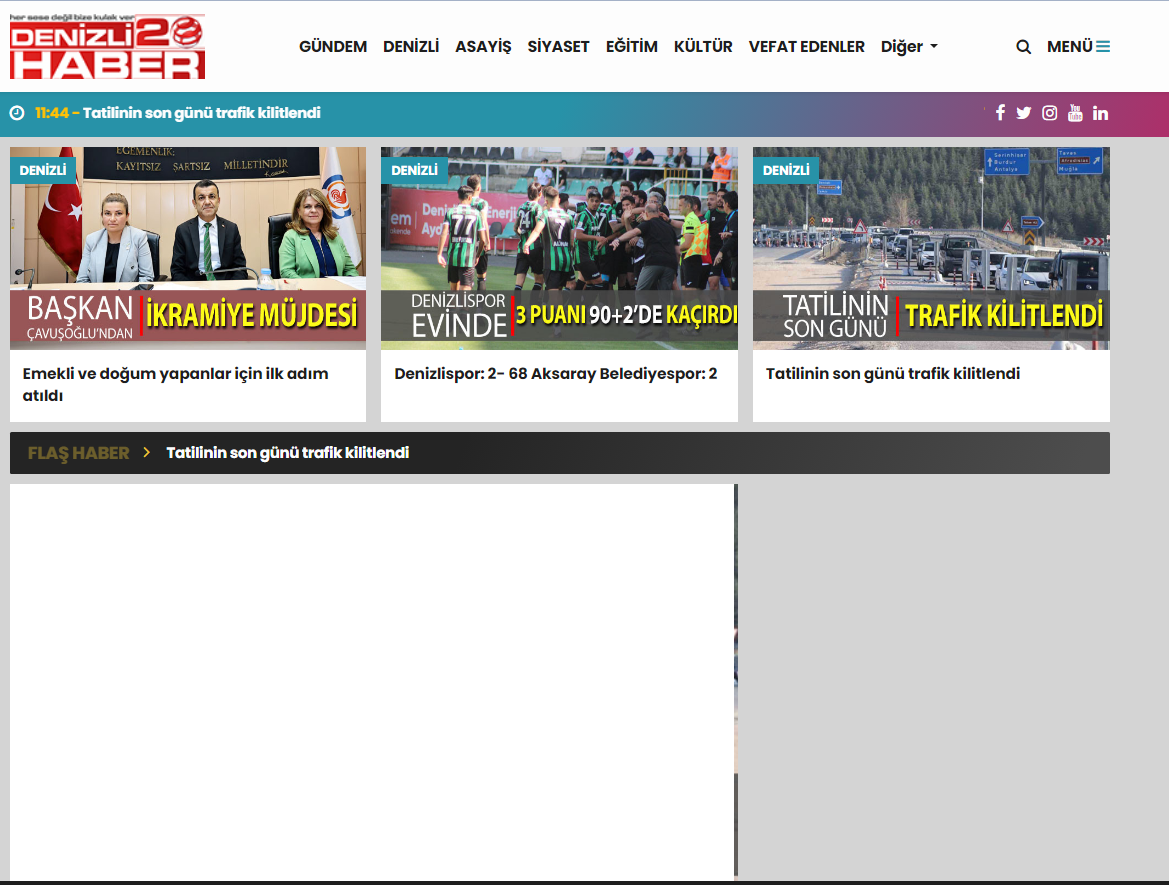Screen dimensions: 1169x885
Task: Go to the KÜLTÜR category
Action: 703,46
